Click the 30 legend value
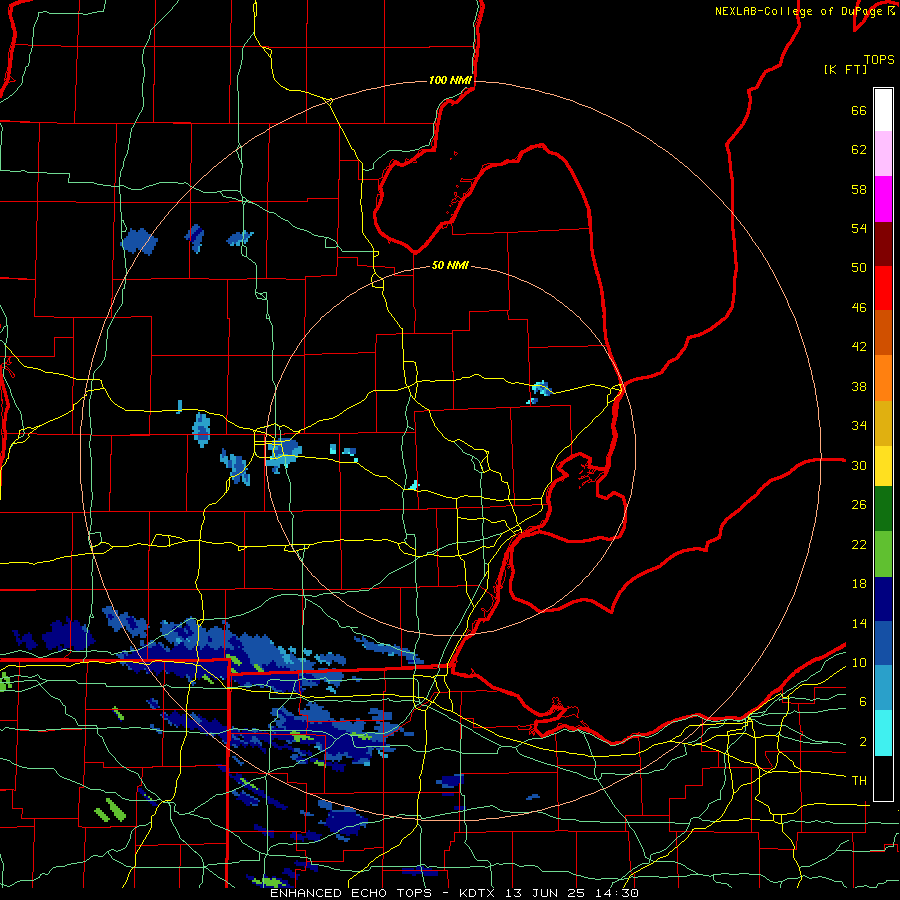Screen dimensions: 900x900 click(x=859, y=465)
